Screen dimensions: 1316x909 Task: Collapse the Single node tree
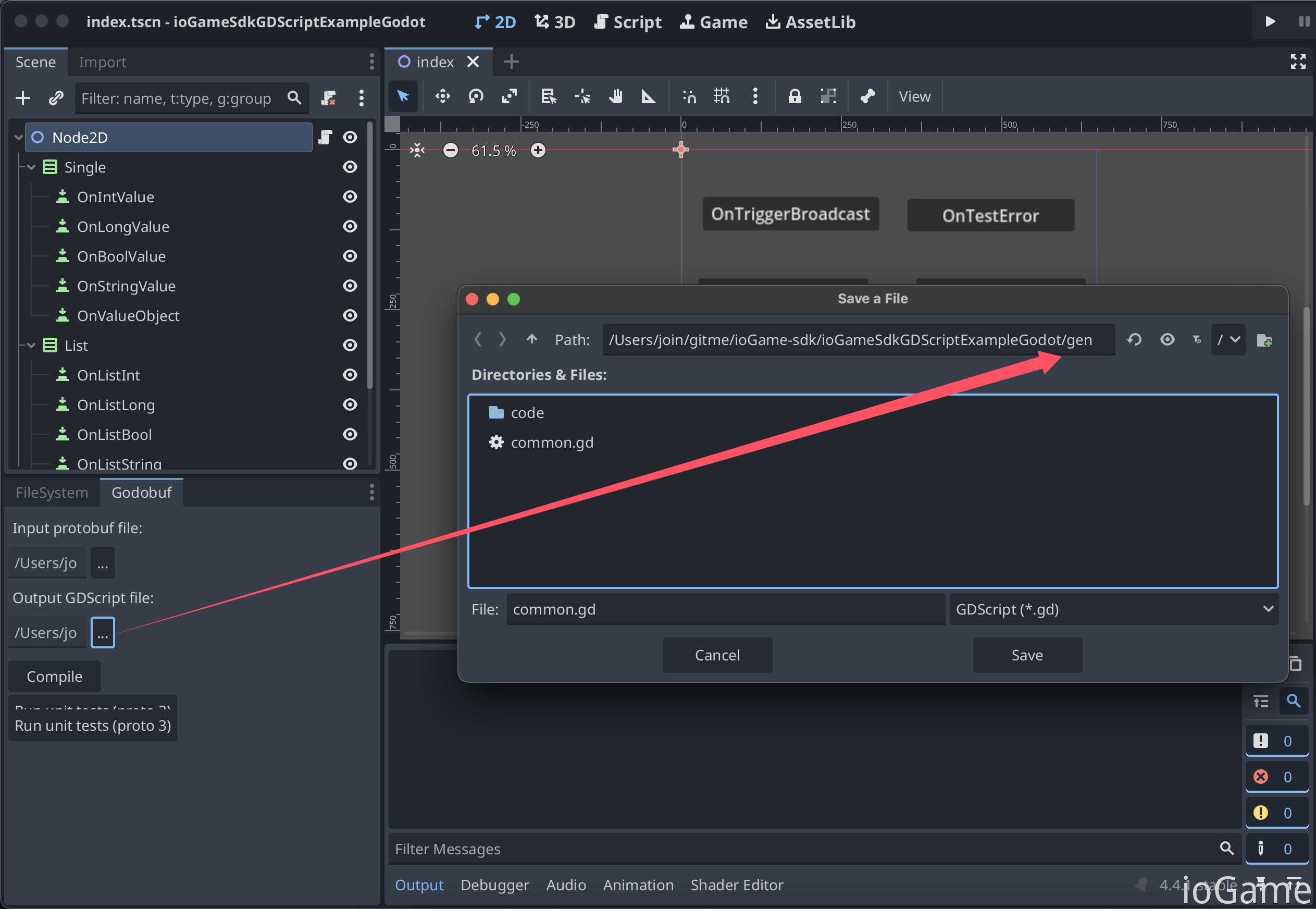pos(31,167)
